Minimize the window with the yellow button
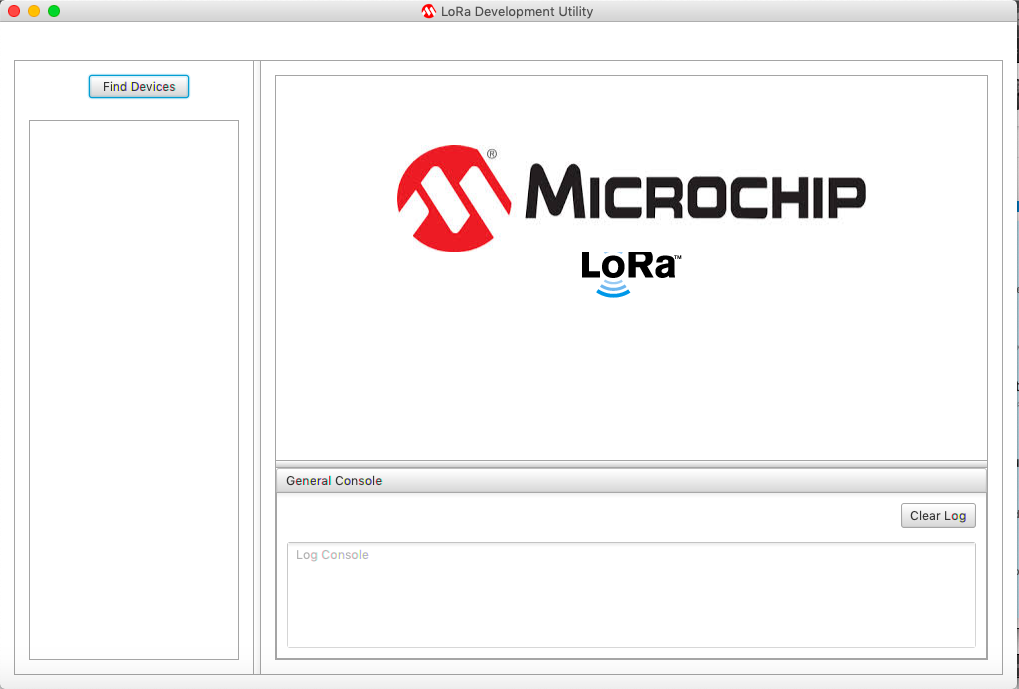 (34, 11)
